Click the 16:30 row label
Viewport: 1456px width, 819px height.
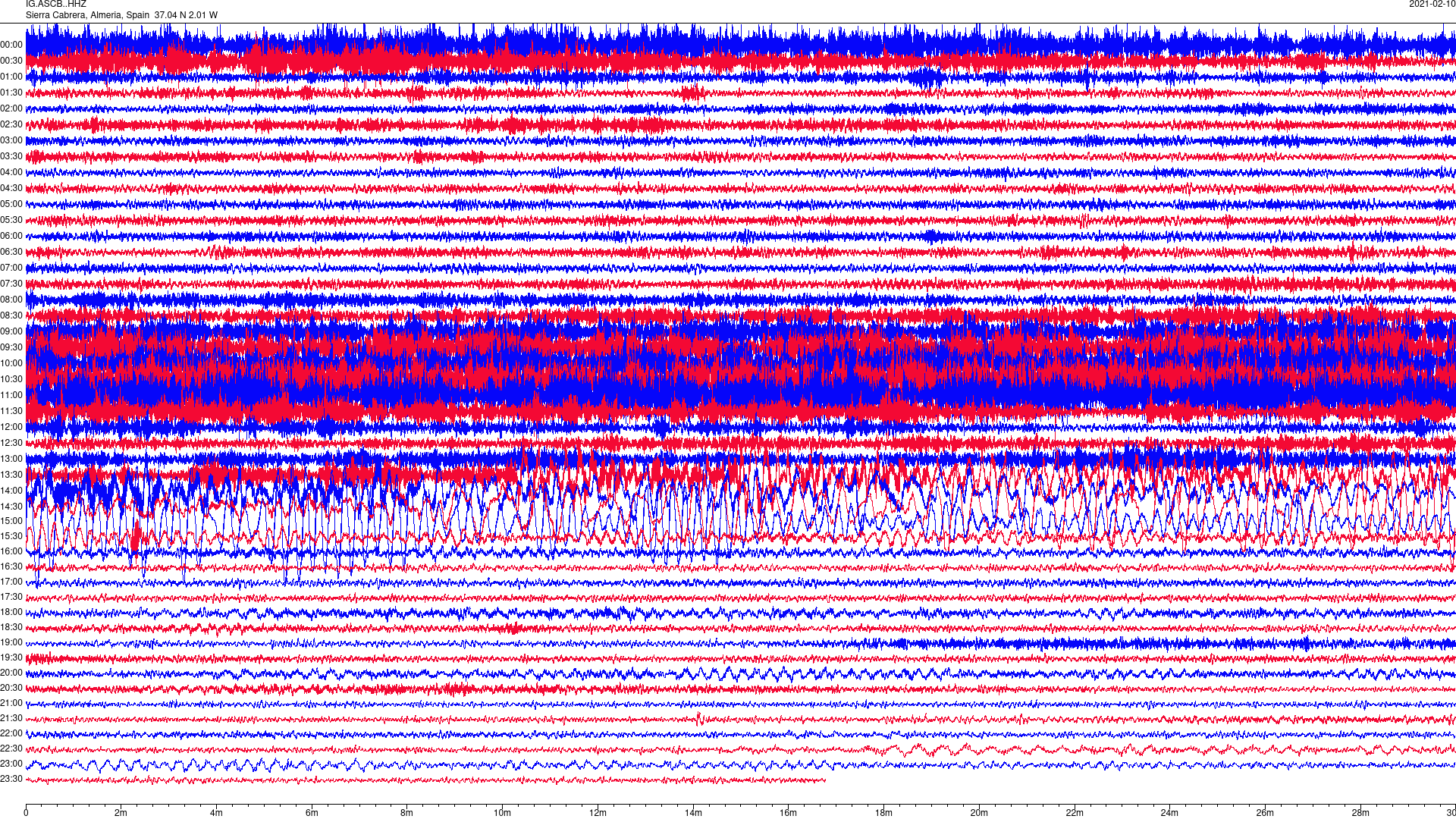click(x=11, y=566)
